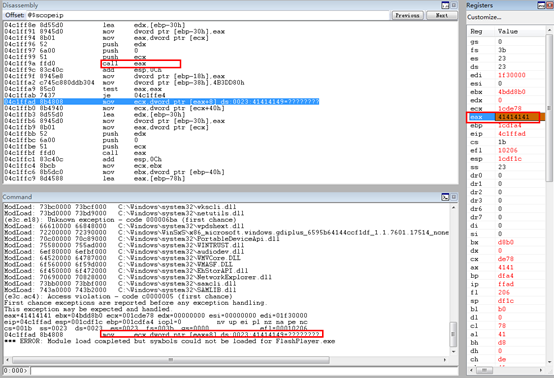Image resolution: width=554 pixels, height=378 pixels.
Task: Click the ModLoad WINTRUST.dll line
Action: (124, 245)
